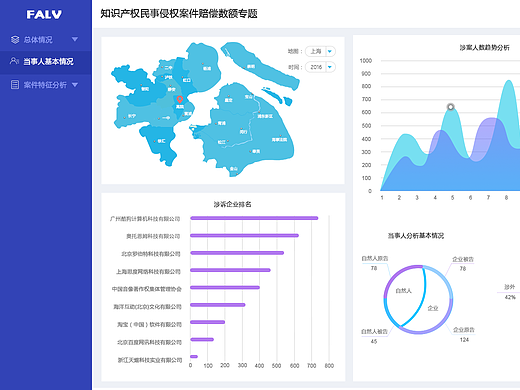The image size is (520, 390).
Task: Click the 浦东新区 district on the map
Action: point(265,116)
